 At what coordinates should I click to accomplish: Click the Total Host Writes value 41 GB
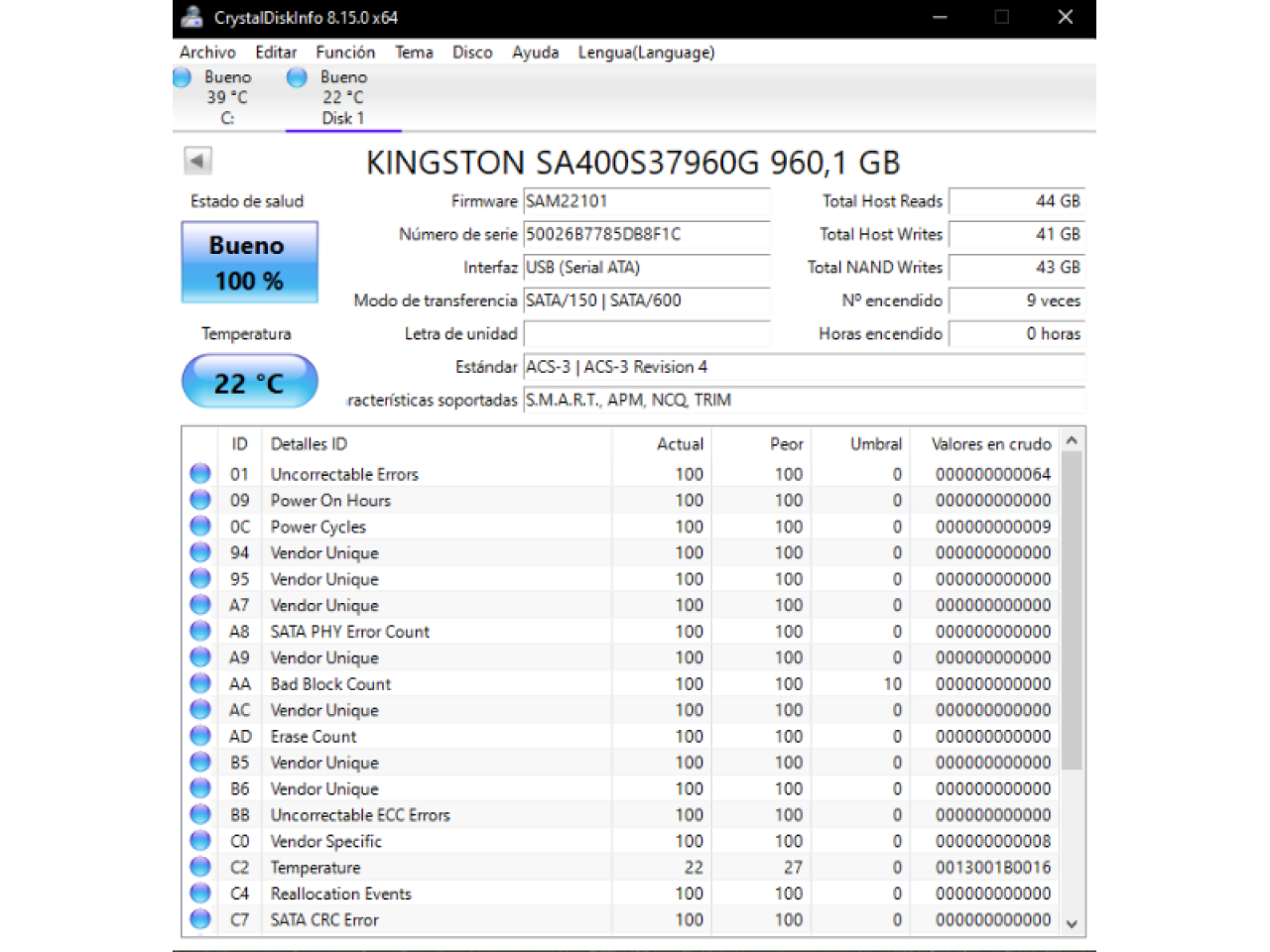point(1016,234)
